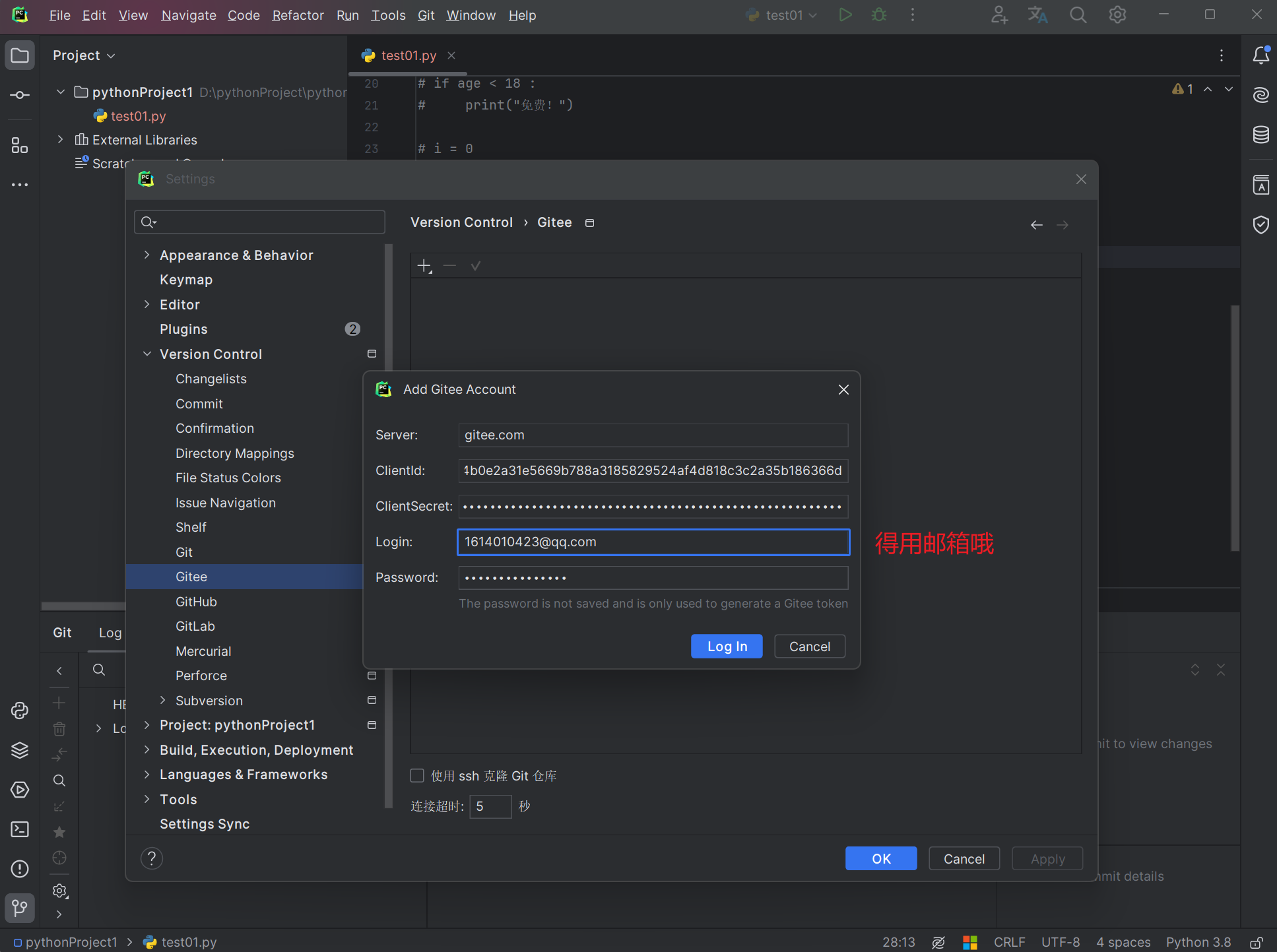Image resolution: width=1277 pixels, height=952 pixels.
Task: Open the Navigate menu
Action: pos(189,15)
